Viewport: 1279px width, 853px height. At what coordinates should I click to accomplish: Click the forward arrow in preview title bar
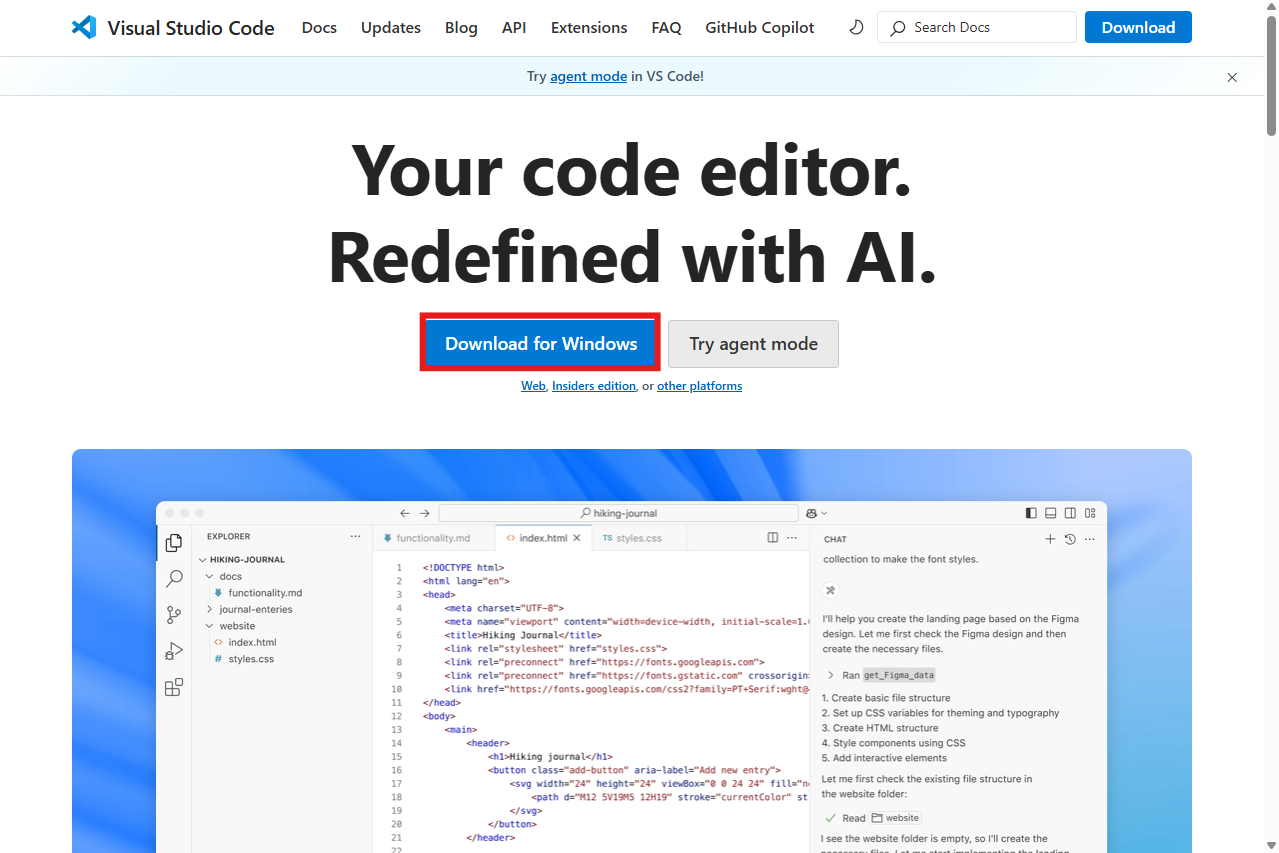pyautogui.click(x=425, y=513)
